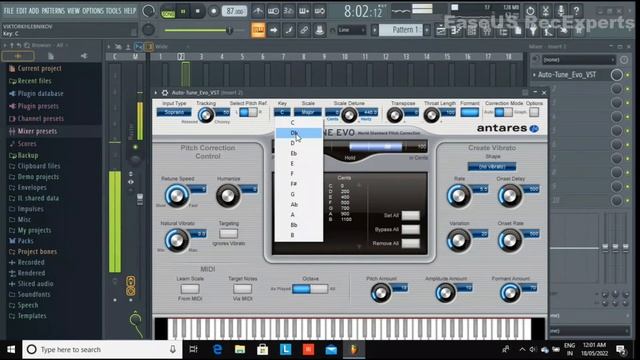640x360 pixels.
Task: Toggle the song/pattern mode button
Action: (168, 11)
